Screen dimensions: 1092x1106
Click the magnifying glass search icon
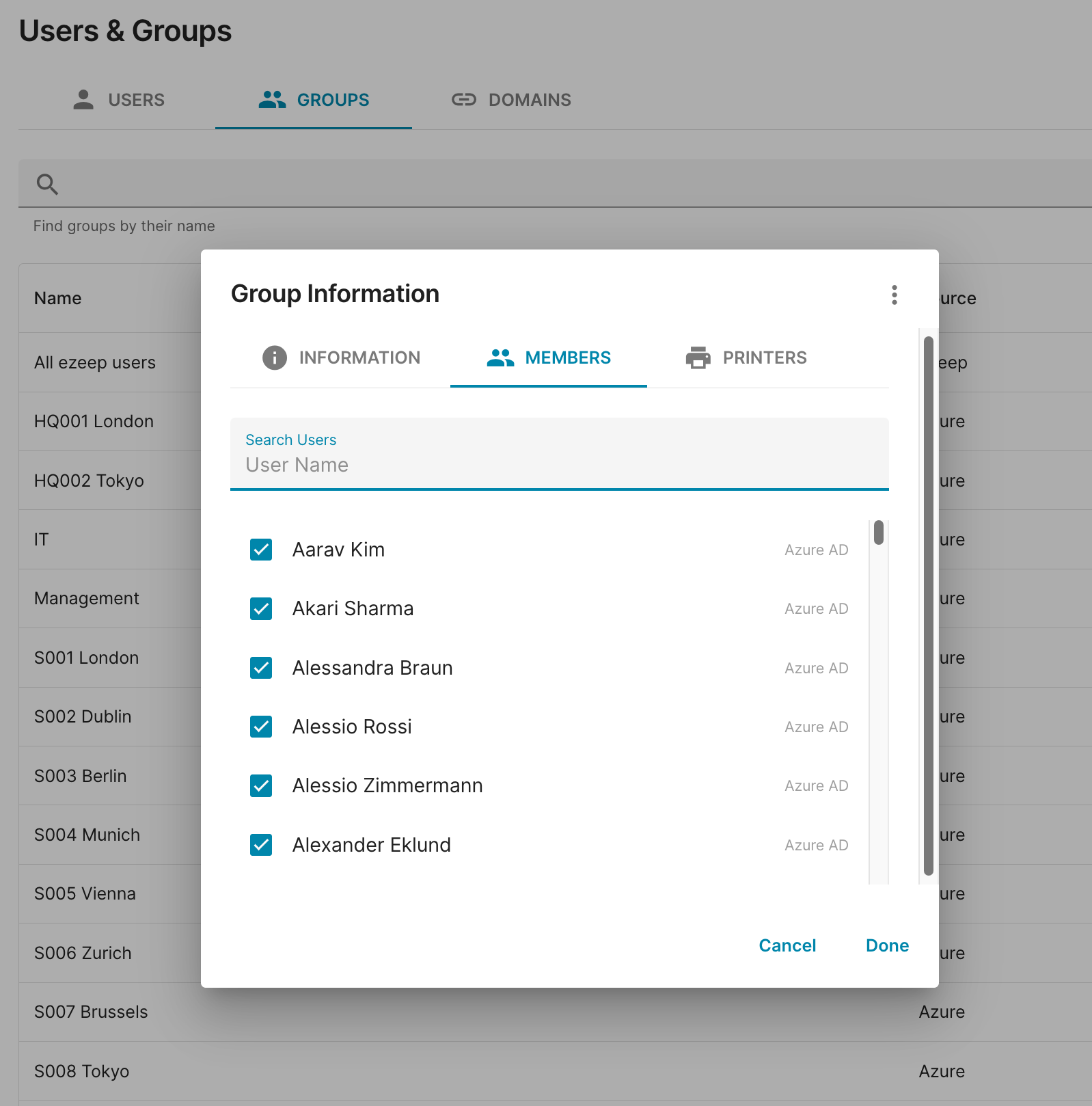(x=47, y=184)
